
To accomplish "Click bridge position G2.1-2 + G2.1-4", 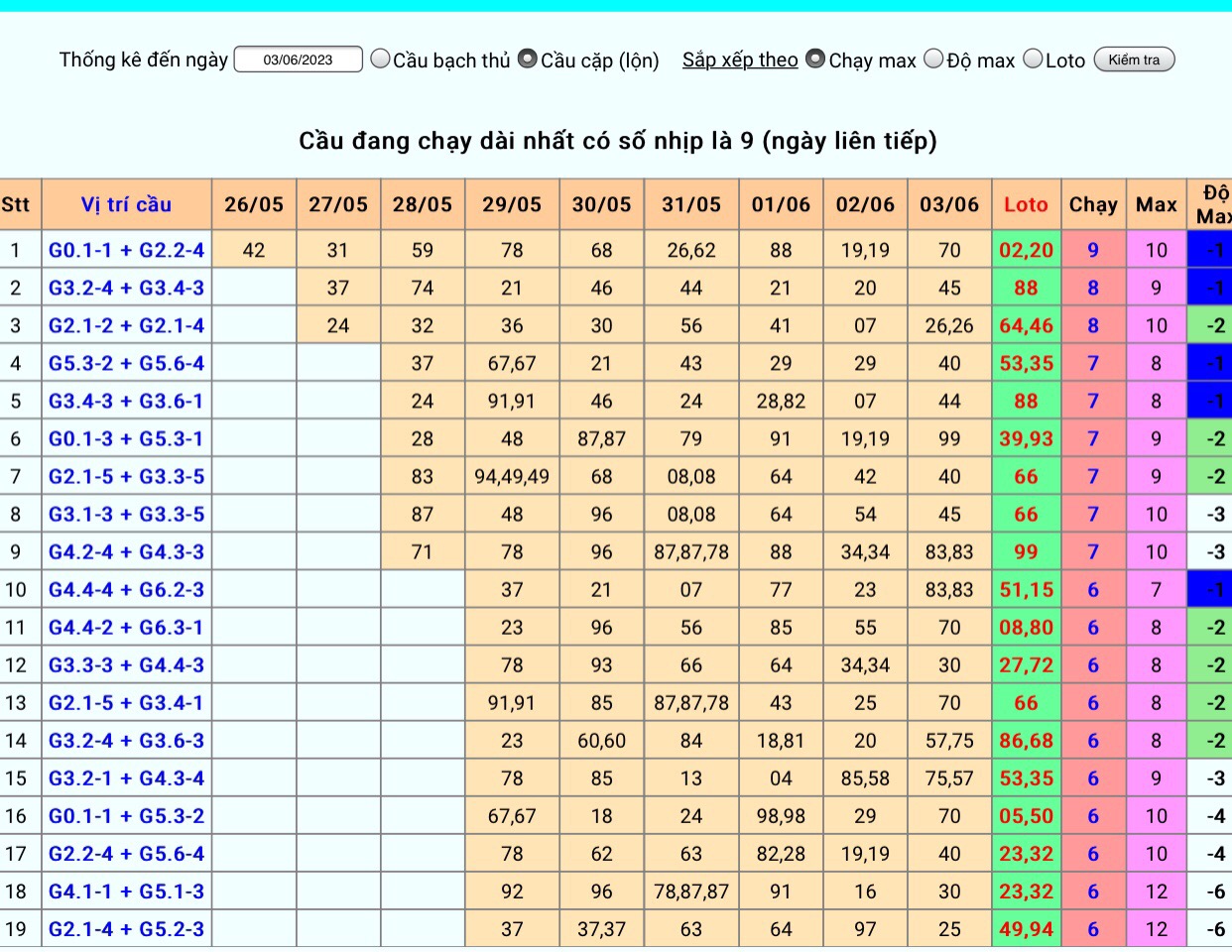I will point(127,325).
